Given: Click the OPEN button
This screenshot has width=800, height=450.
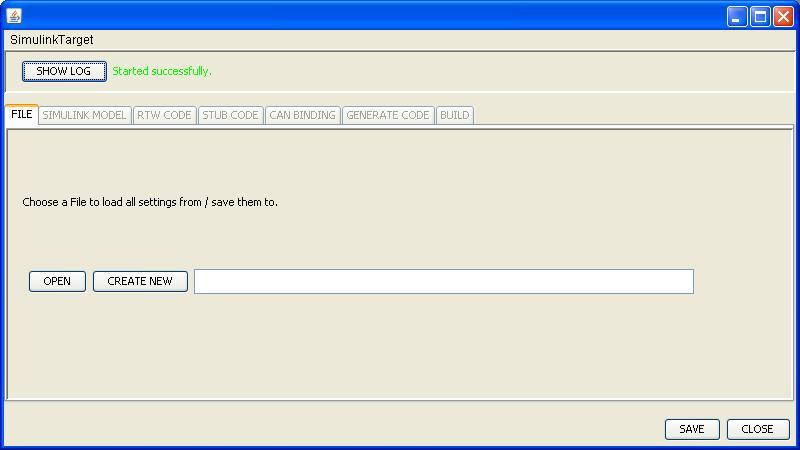Looking at the screenshot, I should click(57, 281).
